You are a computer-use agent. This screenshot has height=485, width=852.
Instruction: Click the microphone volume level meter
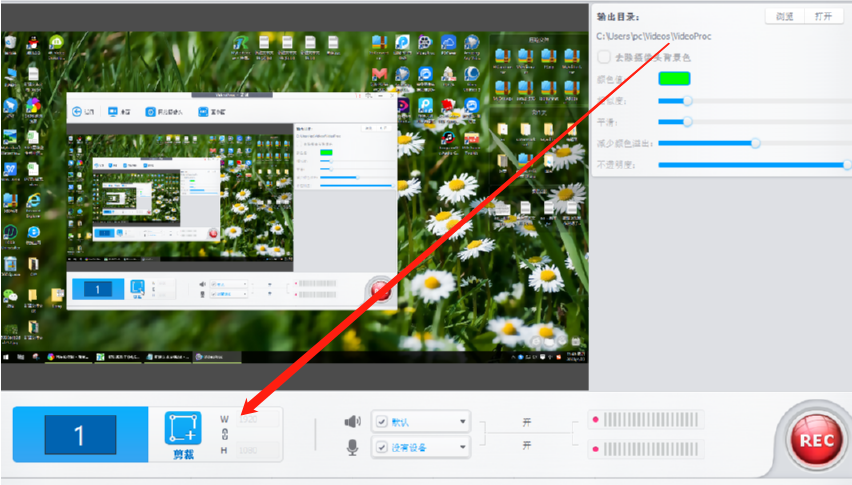tap(646, 449)
